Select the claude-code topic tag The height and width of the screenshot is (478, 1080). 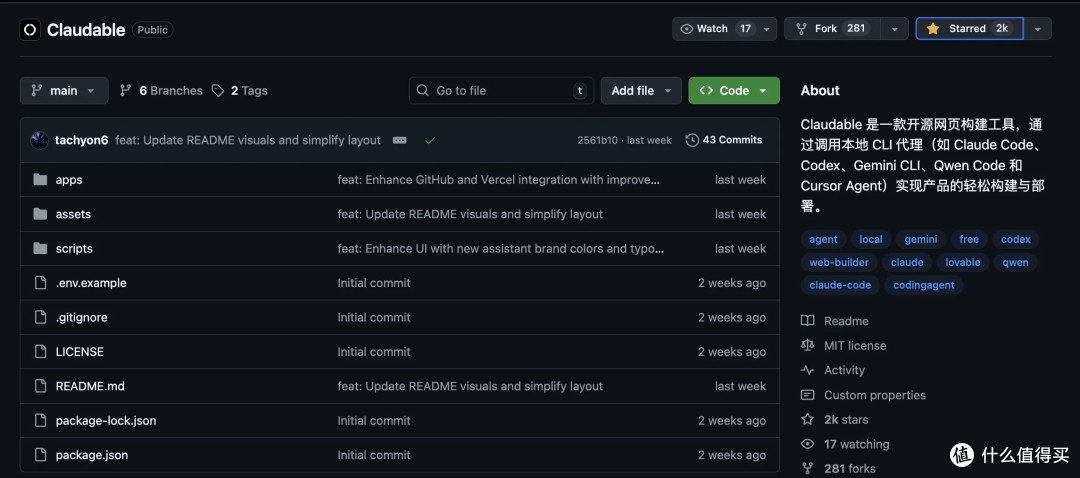pos(840,285)
